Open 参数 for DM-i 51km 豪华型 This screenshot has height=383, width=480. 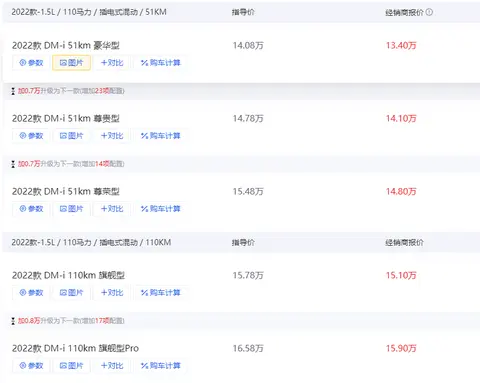click(x=31, y=63)
